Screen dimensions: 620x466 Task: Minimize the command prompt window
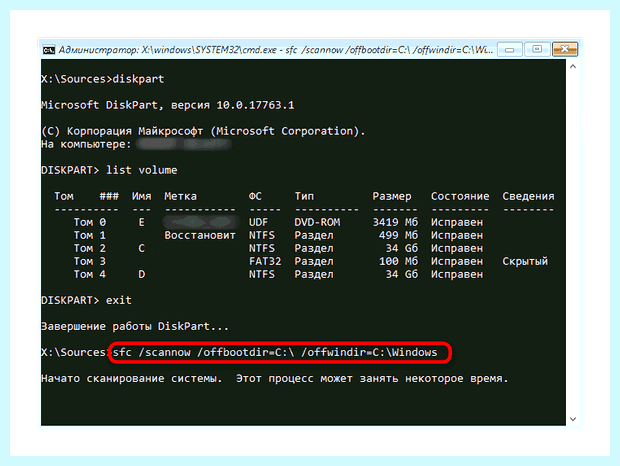(x=510, y=50)
